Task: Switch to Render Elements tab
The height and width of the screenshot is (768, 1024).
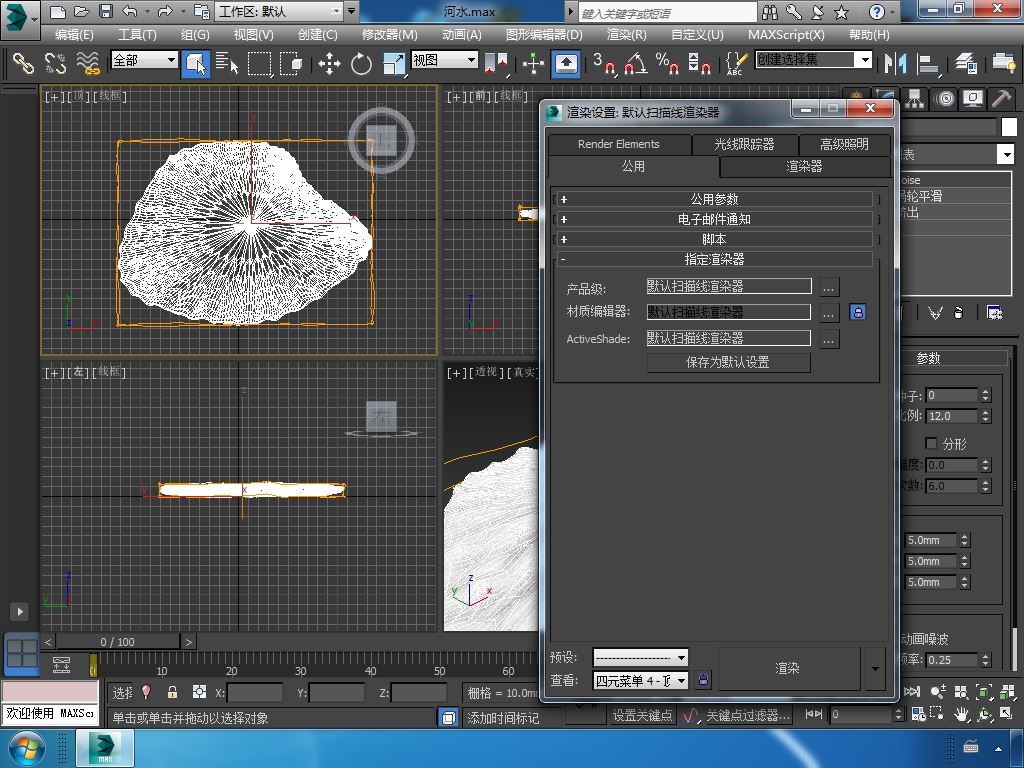Action: pos(618,144)
